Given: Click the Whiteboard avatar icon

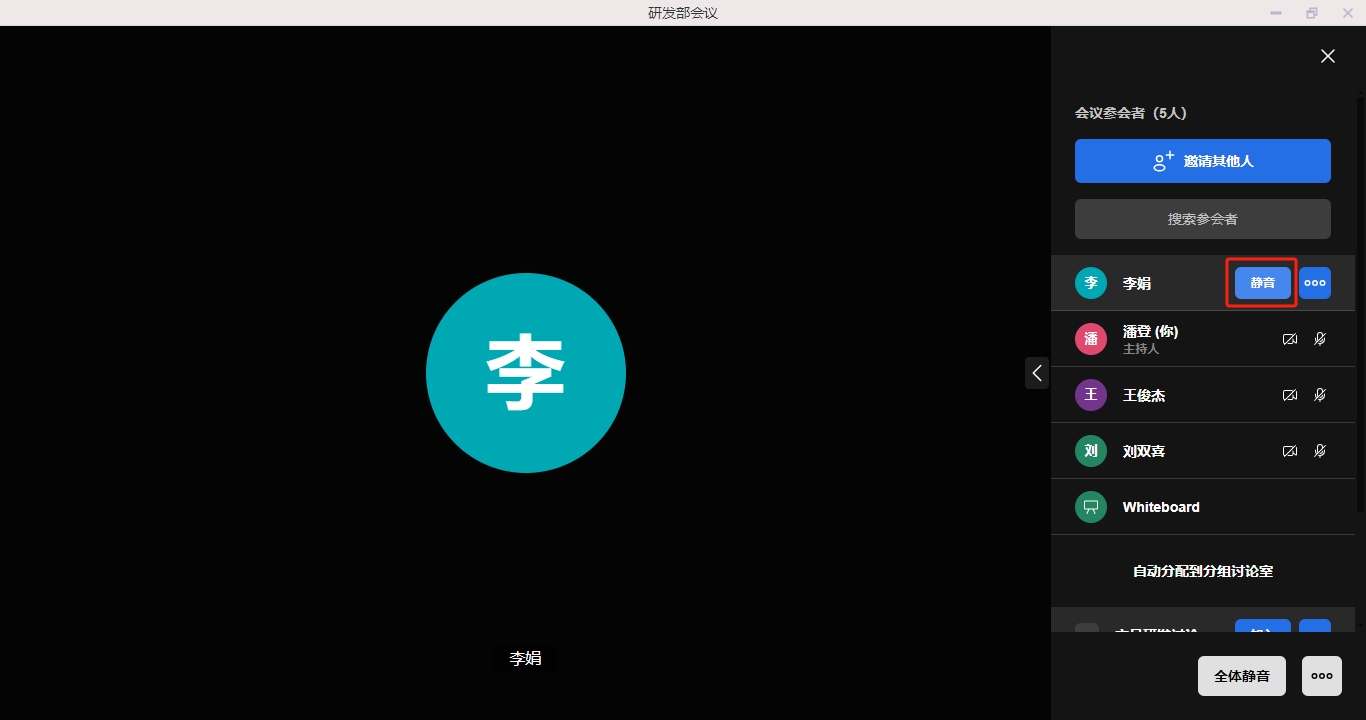Looking at the screenshot, I should tap(1091, 507).
